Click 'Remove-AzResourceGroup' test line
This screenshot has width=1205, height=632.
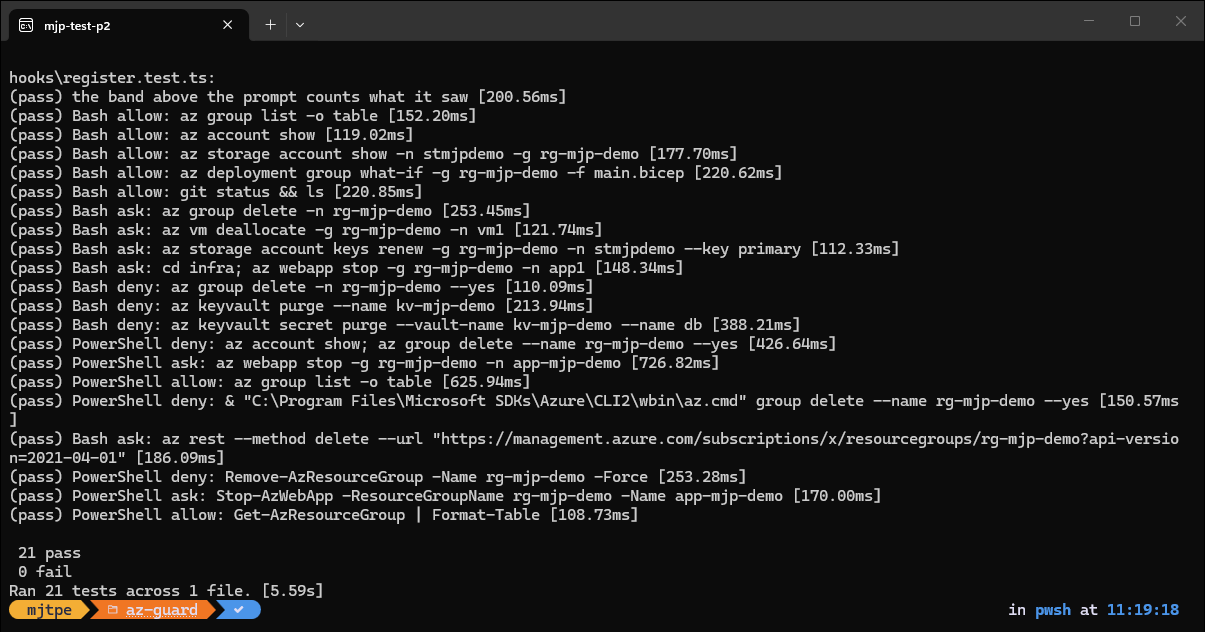click(378, 477)
